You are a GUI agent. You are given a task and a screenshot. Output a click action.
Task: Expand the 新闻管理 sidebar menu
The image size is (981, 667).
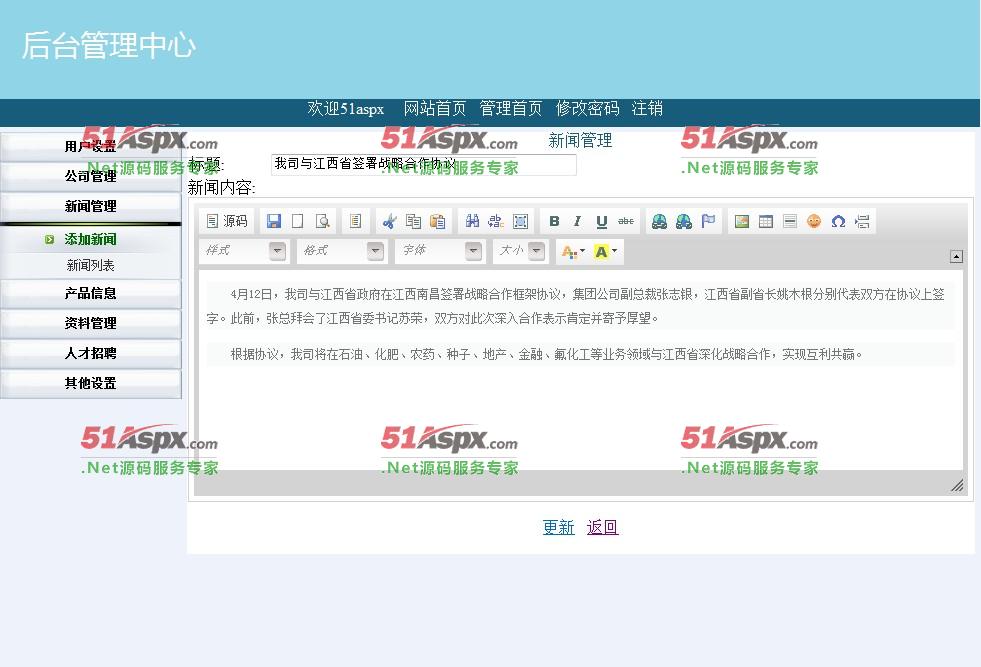click(x=91, y=206)
